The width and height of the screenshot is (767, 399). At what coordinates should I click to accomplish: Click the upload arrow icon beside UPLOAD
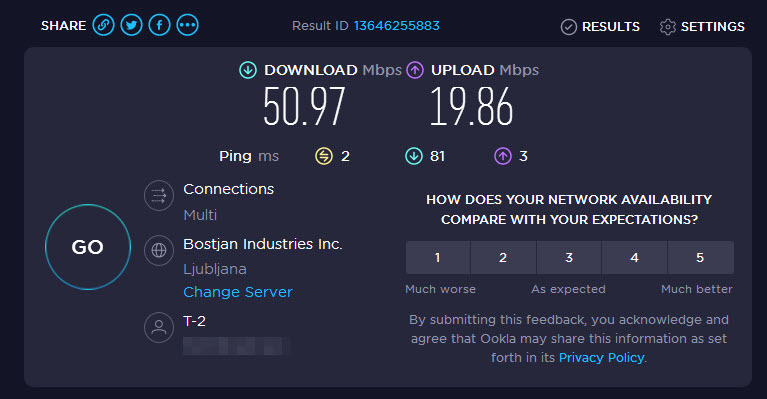415,70
